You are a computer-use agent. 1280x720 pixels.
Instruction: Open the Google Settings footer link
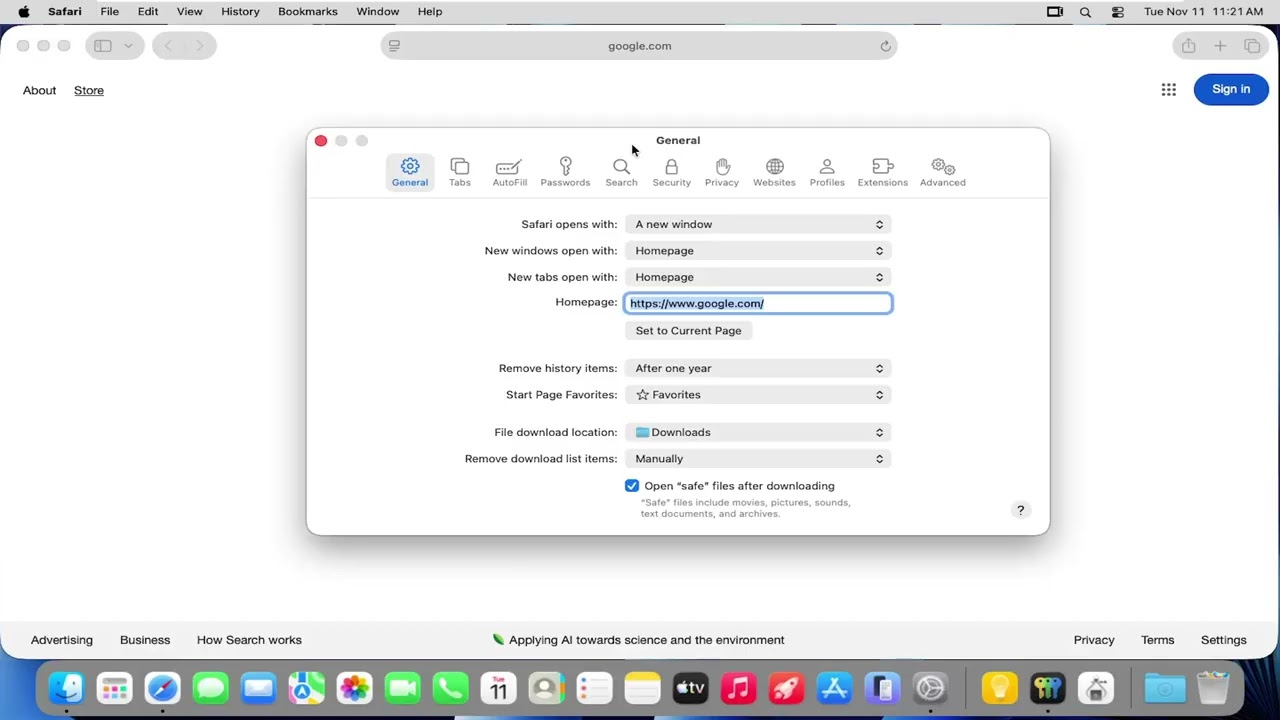(1224, 640)
